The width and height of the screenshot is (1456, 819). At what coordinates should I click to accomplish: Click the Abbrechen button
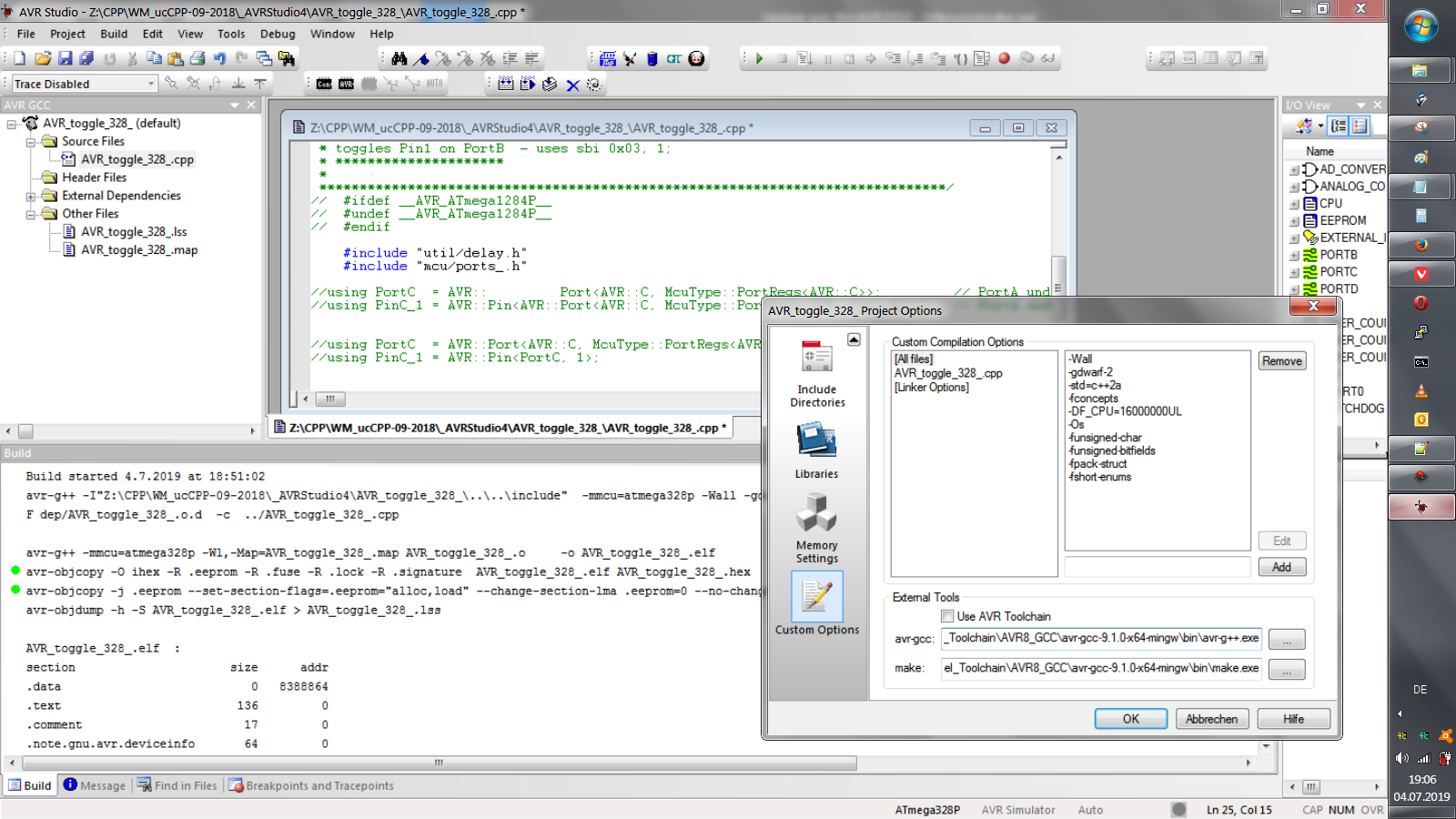point(1212,719)
